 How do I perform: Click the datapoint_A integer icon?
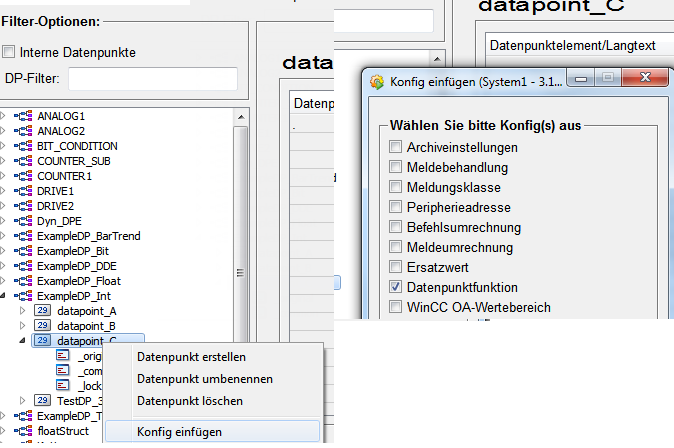tap(43, 311)
